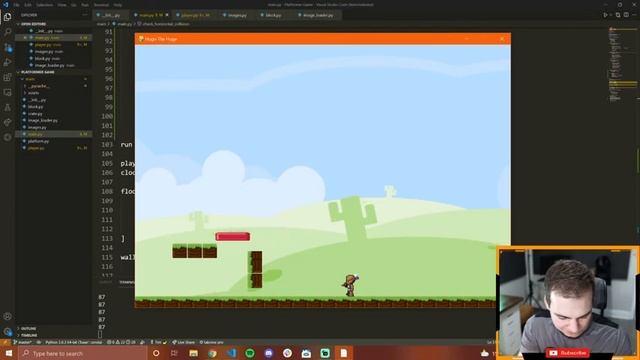Open the Selection menu
Viewport: 640px width, 360px height.
44,5
